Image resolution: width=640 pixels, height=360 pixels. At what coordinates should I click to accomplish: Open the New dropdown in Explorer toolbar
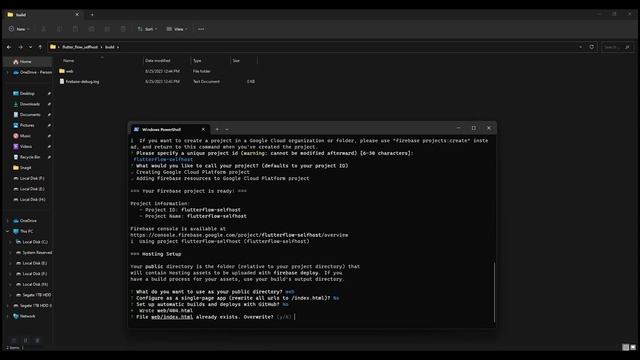click(x=19, y=29)
